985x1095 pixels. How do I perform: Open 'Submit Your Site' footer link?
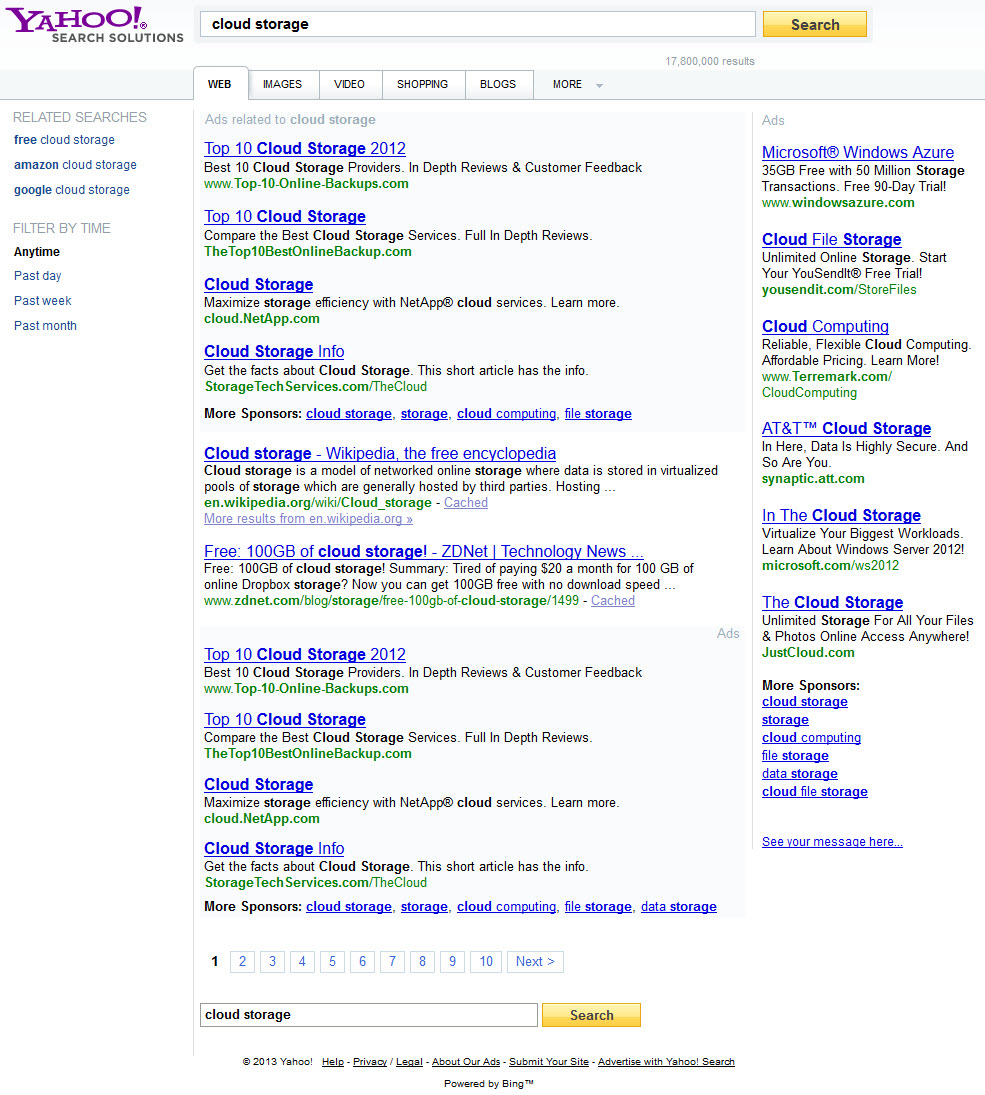coord(549,1061)
